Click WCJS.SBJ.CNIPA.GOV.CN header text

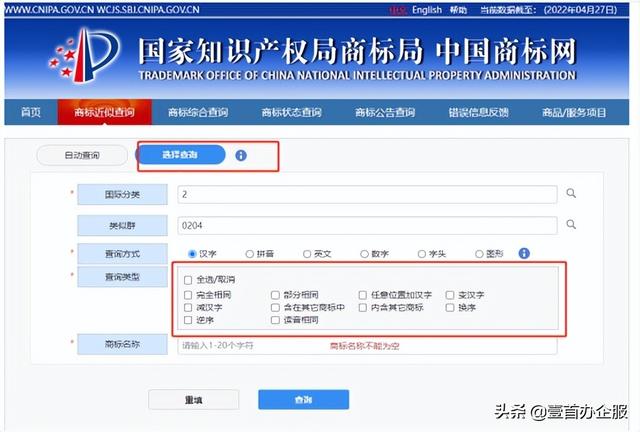pyautogui.click(x=148, y=9)
